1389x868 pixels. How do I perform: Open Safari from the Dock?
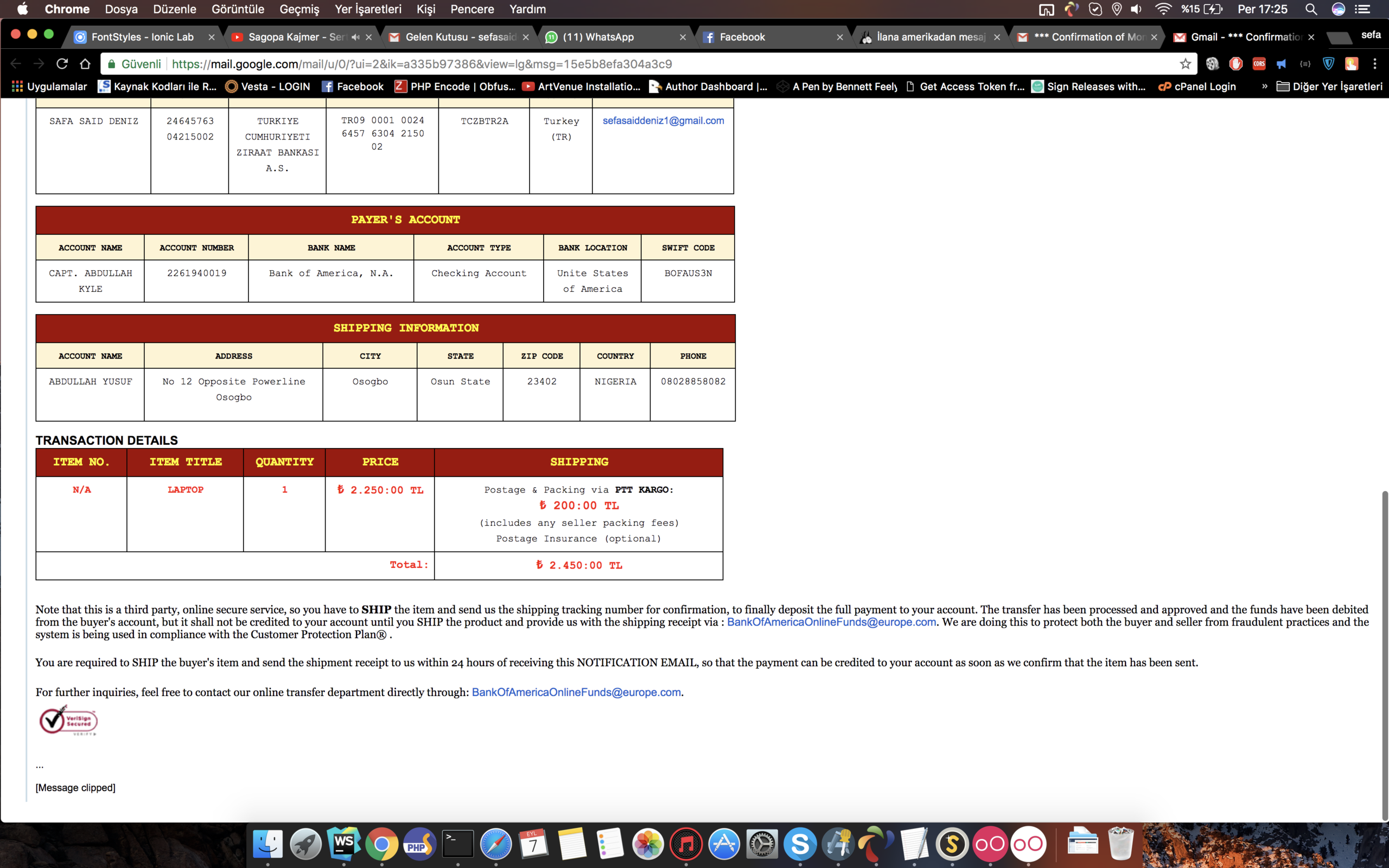point(495,844)
